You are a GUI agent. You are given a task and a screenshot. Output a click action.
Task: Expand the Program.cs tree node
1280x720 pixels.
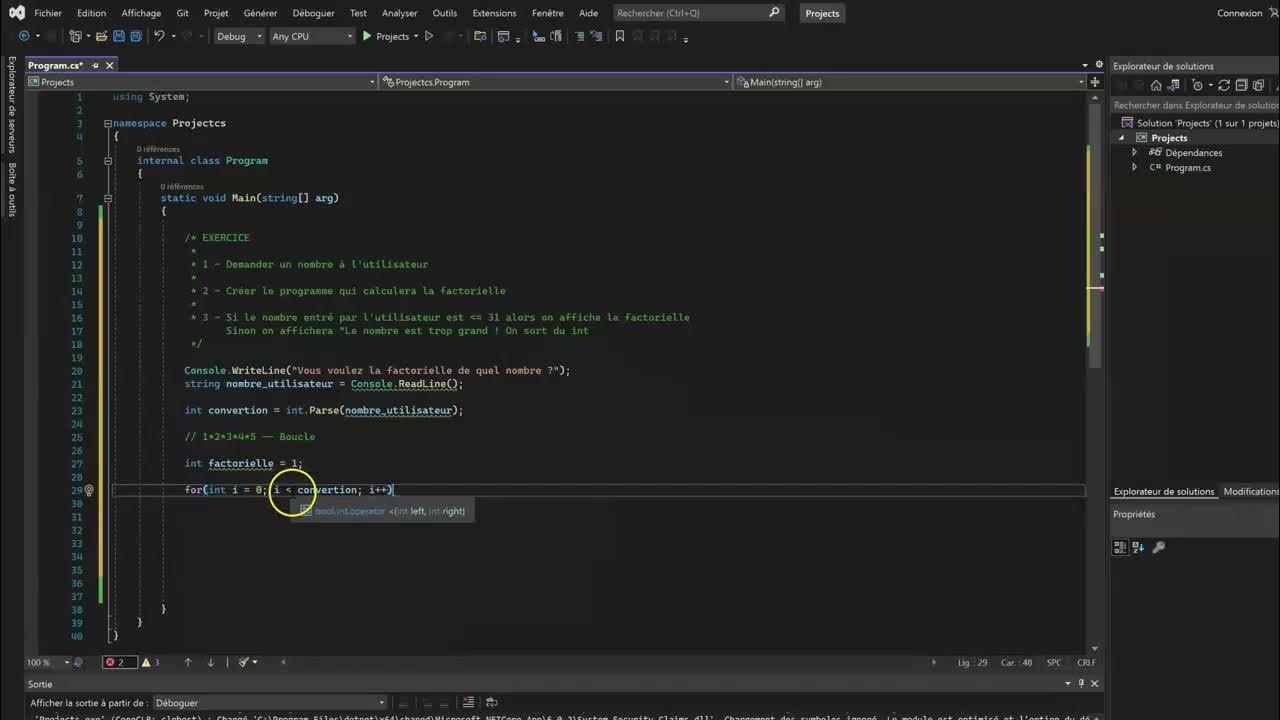[x=1134, y=168]
